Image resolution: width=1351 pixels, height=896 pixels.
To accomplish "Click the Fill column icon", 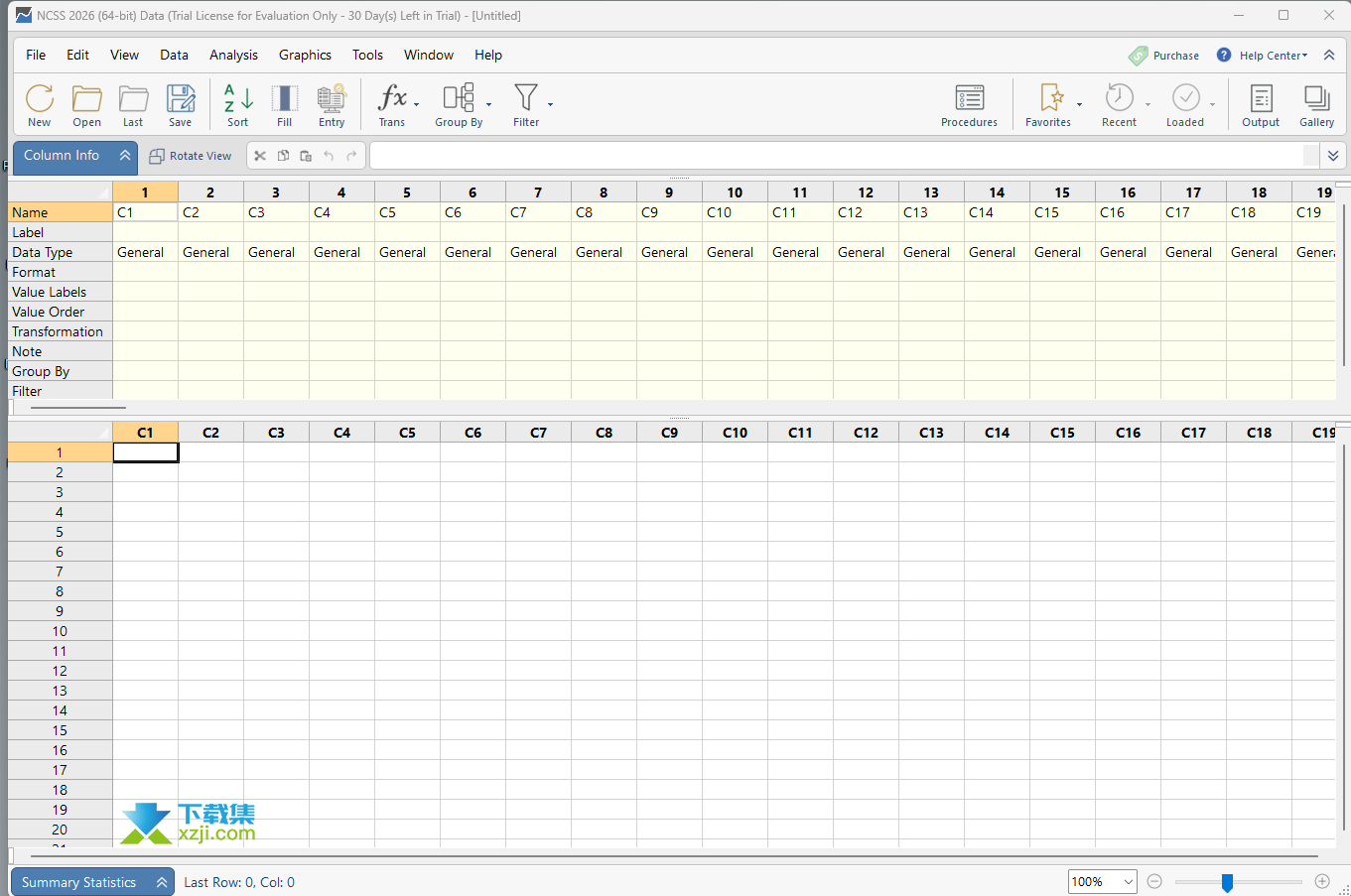I will pos(285,104).
